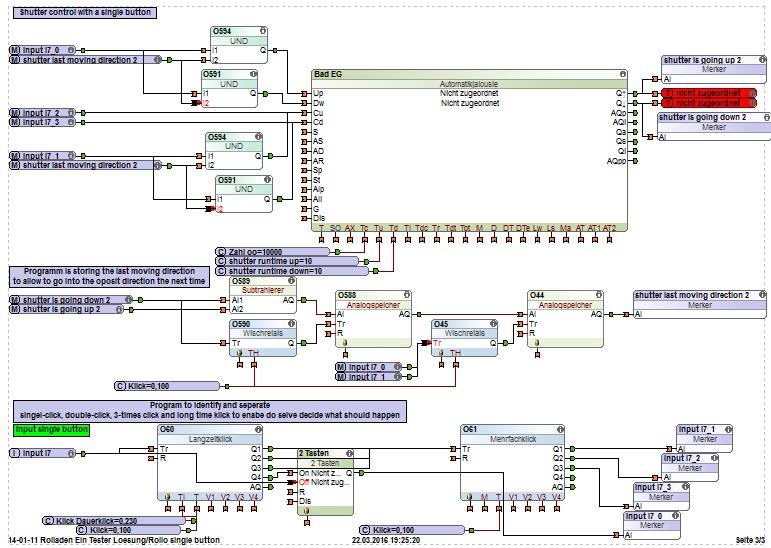
Task: Click info icon on 2 Tasten block
Action: coord(349,454)
